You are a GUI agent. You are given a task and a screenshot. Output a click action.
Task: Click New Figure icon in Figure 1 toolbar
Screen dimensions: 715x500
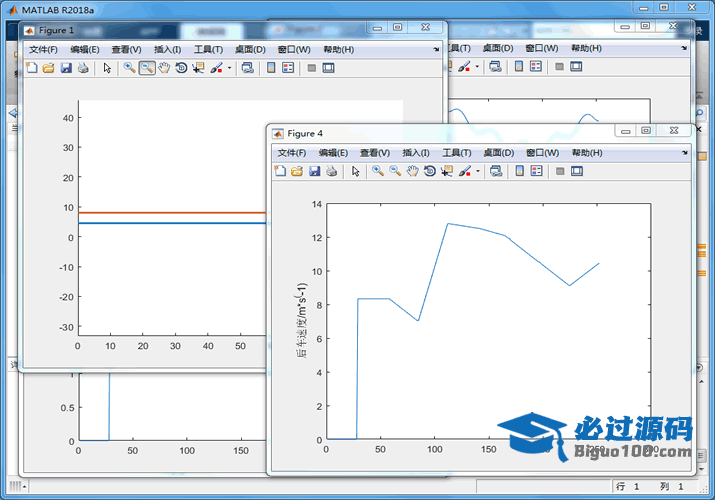[32, 68]
